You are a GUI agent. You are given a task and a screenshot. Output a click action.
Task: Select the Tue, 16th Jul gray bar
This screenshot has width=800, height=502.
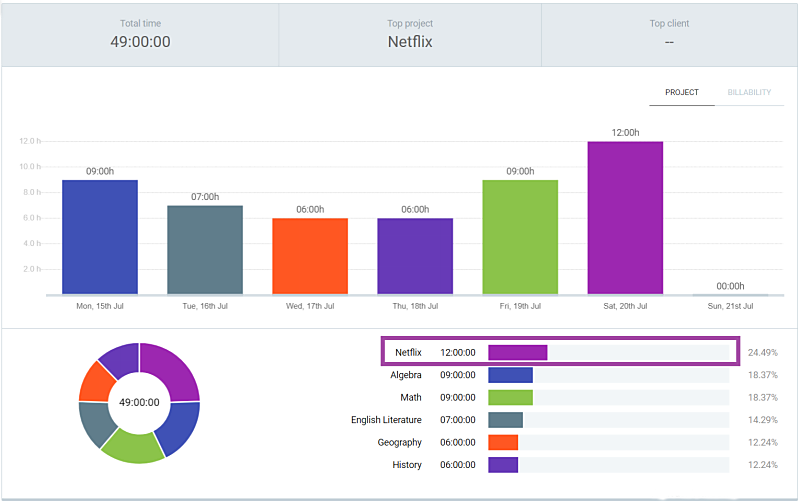click(x=205, y=250)
